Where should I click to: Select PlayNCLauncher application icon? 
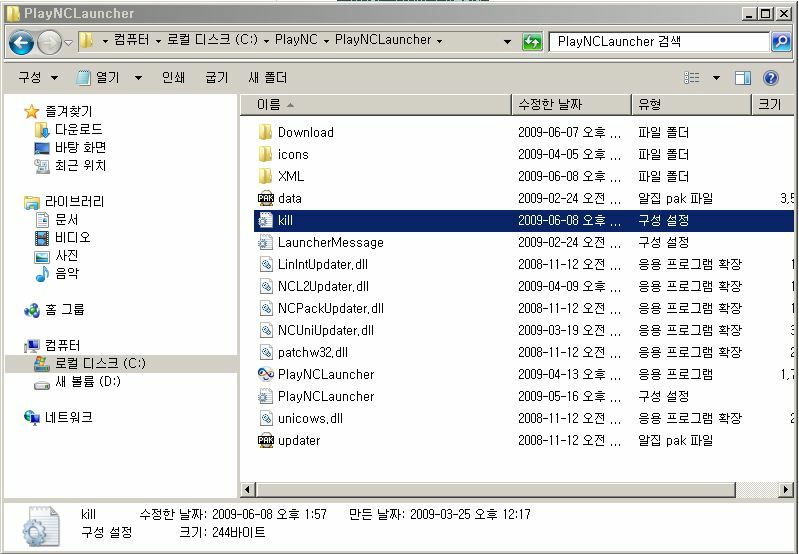pos(265,374)
